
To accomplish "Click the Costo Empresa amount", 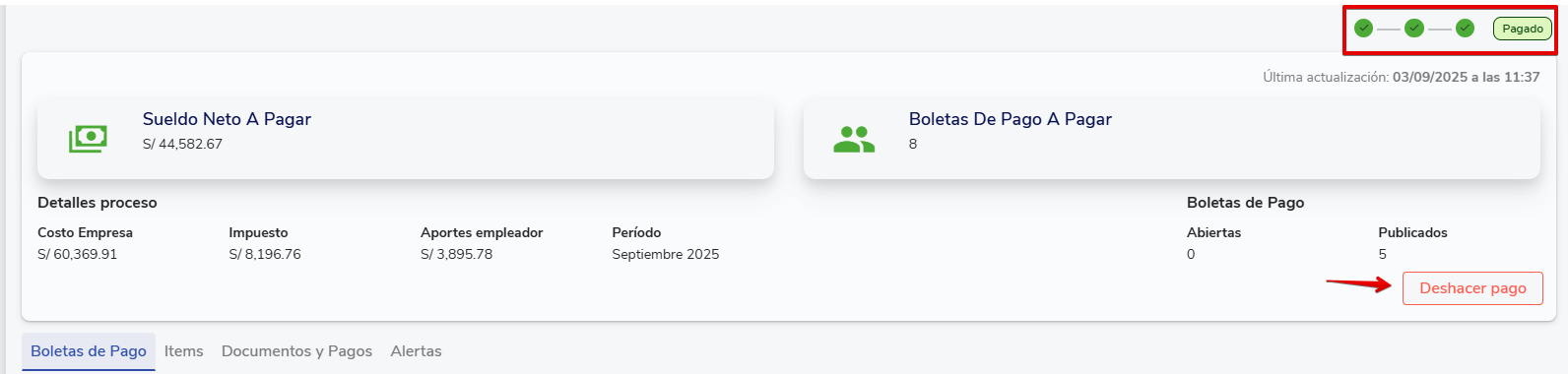I will pos(77,254).
